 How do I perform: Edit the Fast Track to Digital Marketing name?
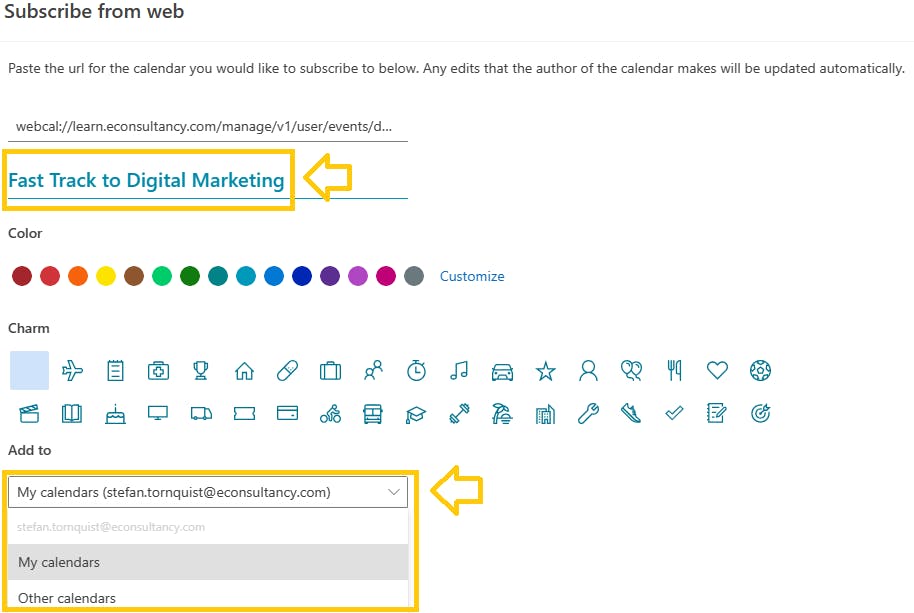pos(147,180)
